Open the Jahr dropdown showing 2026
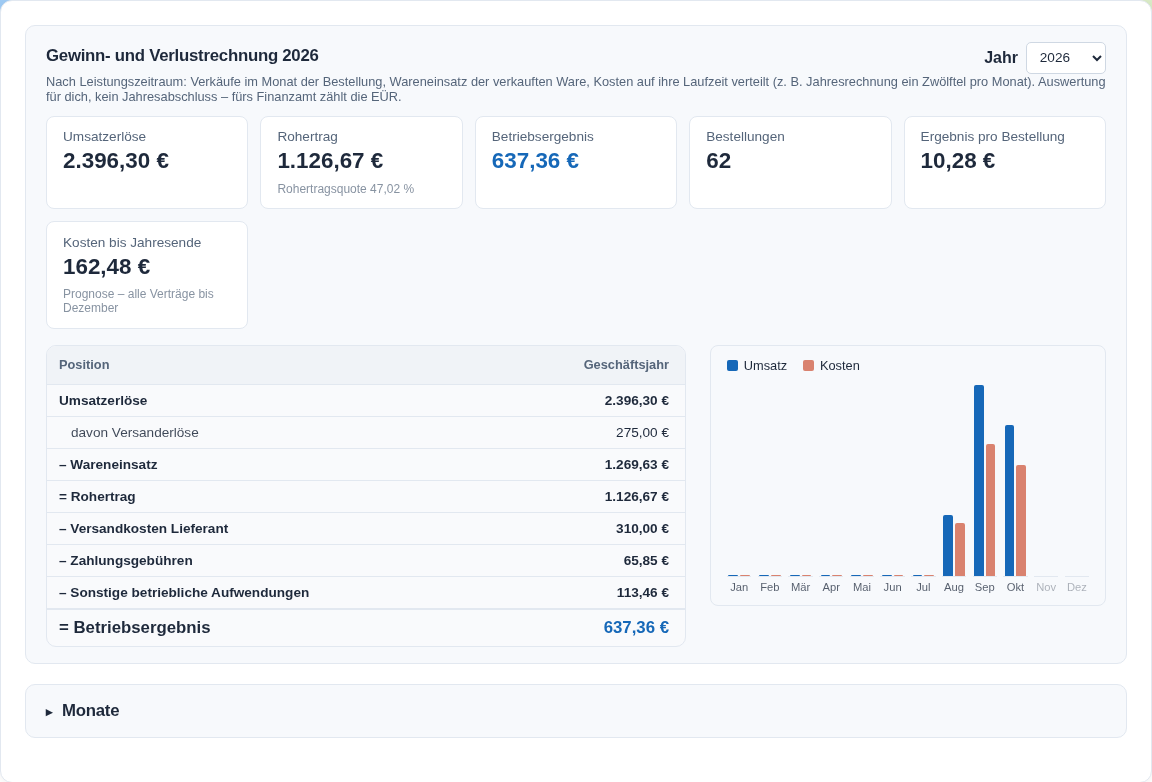The image size is (1152, 782). pyautogui.click(x=1065, y=58)
